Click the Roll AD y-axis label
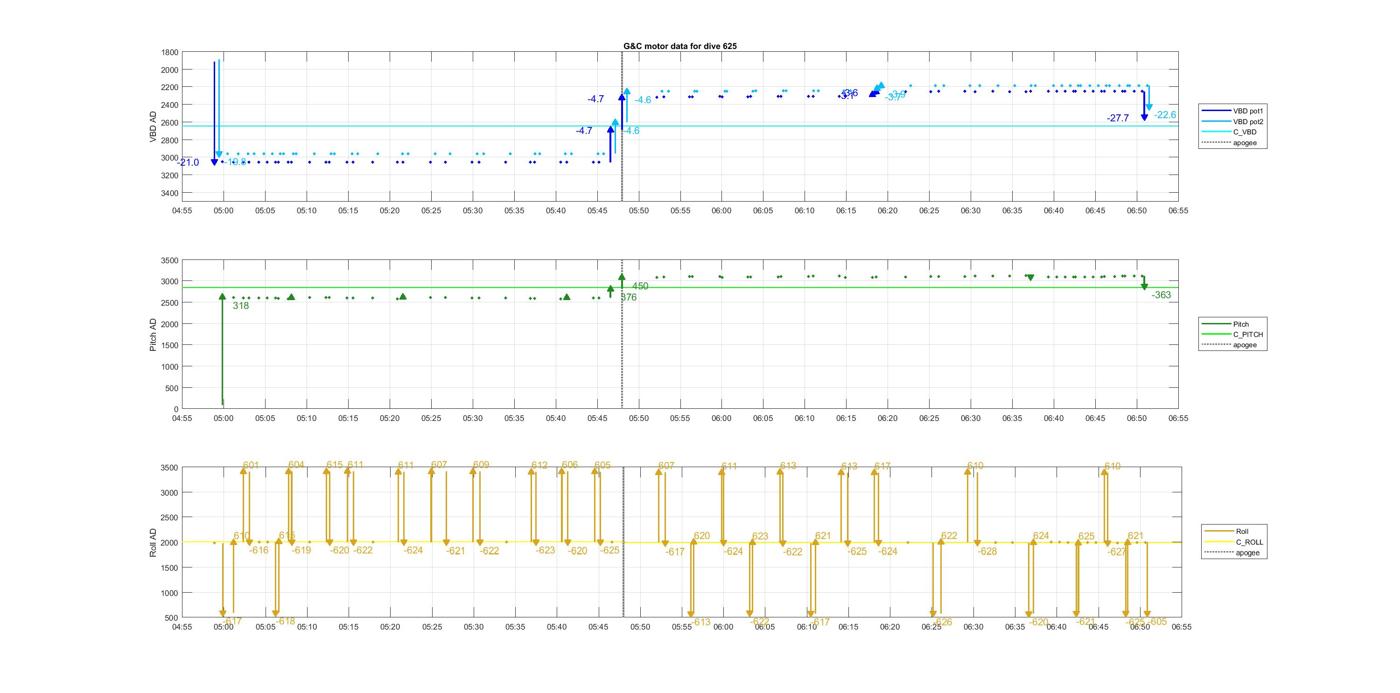Viewport: 1400px width, 693px height. (153, 542)
